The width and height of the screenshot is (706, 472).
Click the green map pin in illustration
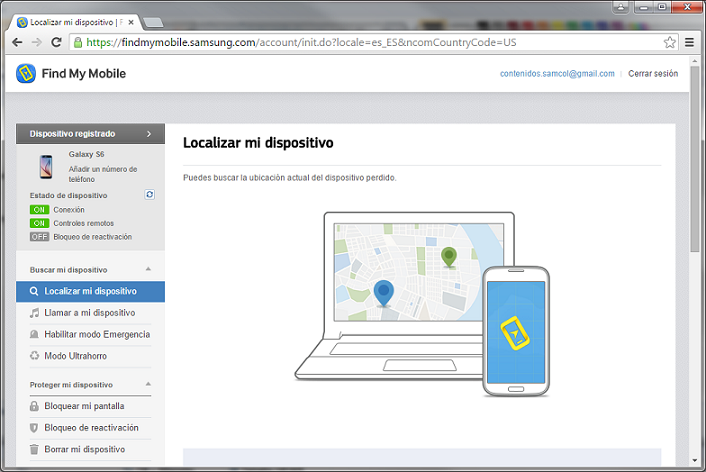(x=448, y=257)
